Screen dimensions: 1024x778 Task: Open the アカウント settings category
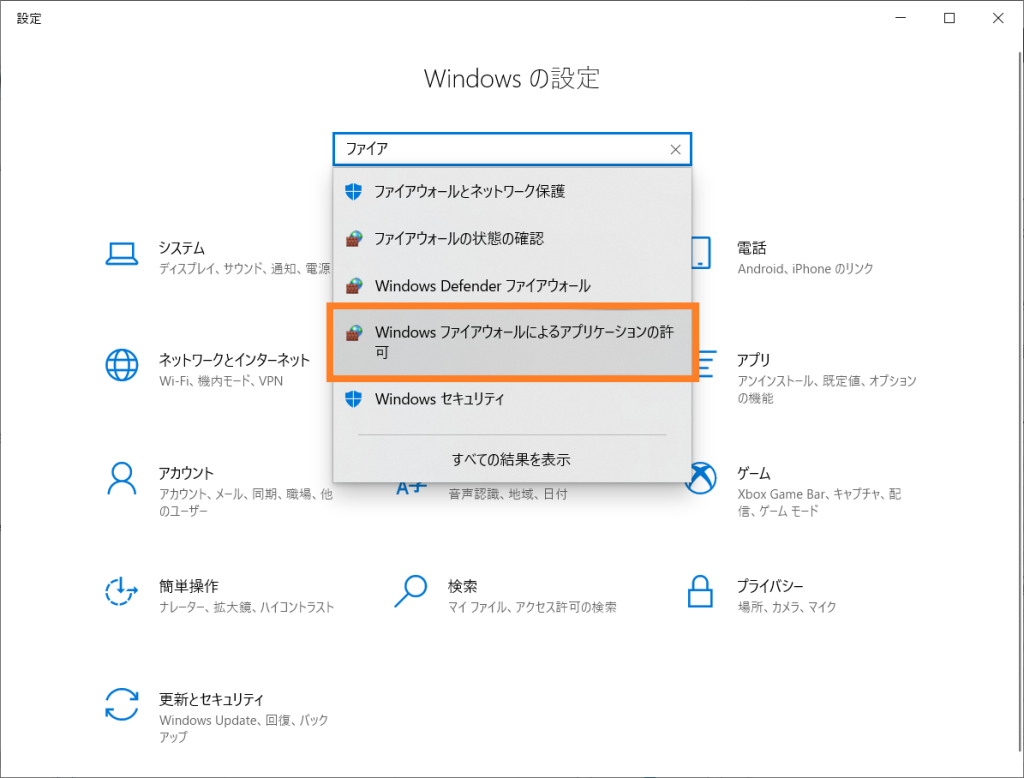[219, 491]
